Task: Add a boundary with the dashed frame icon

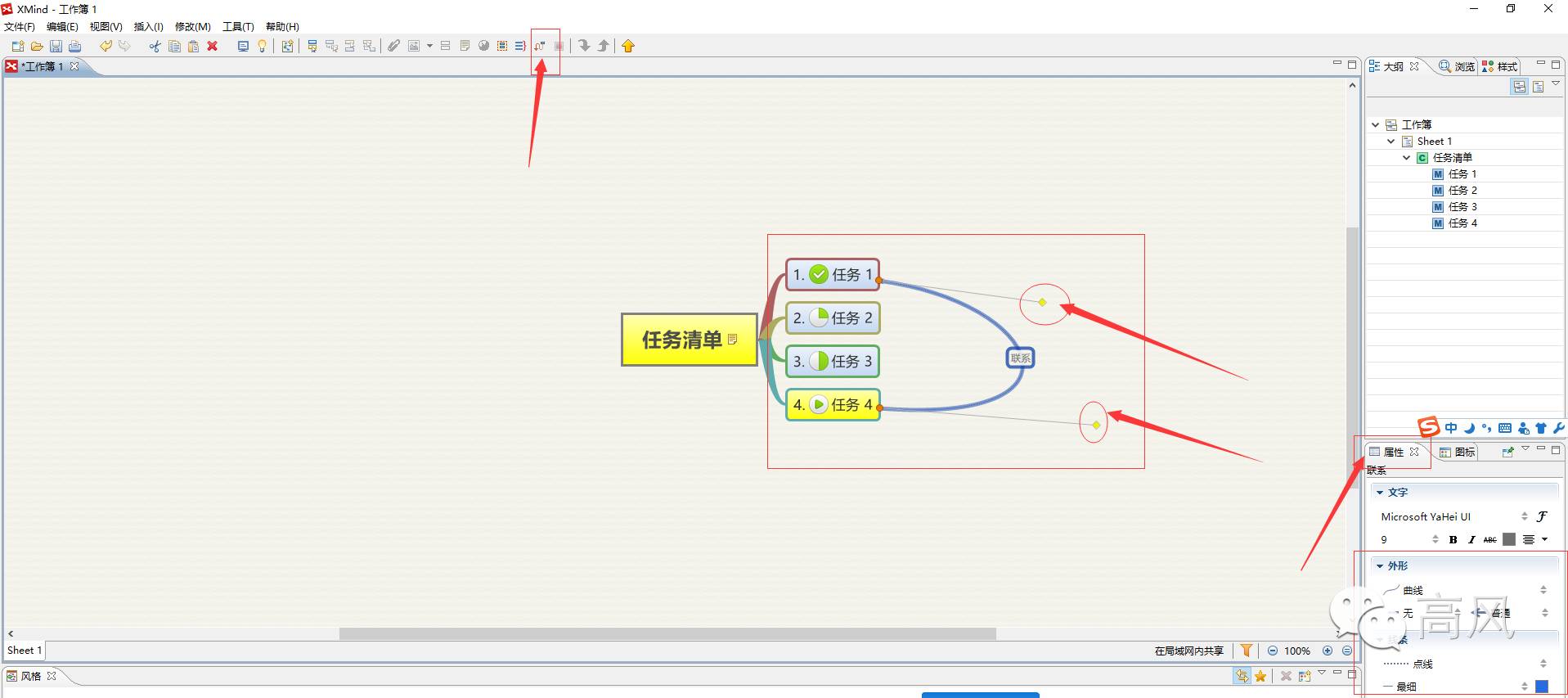Action: [x=502, y=46]
